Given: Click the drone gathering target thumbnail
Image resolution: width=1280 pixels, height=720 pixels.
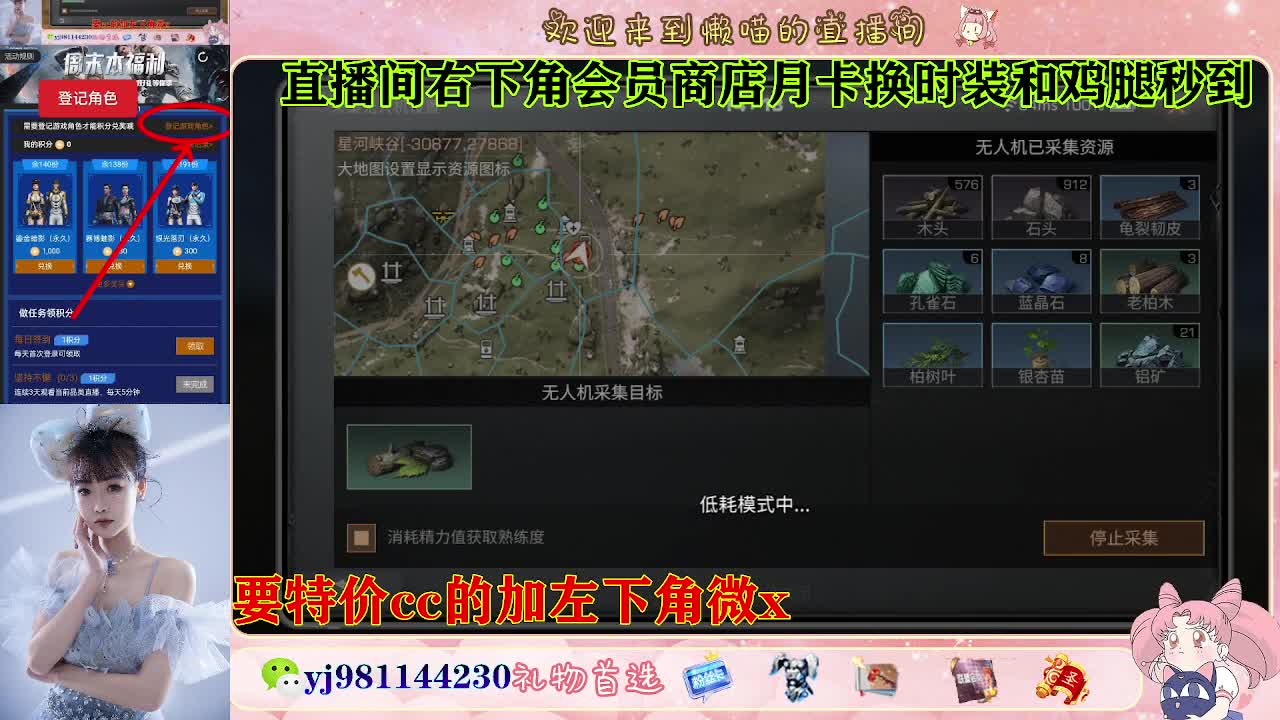Looking at the screenshot, I should coord(411,456).
